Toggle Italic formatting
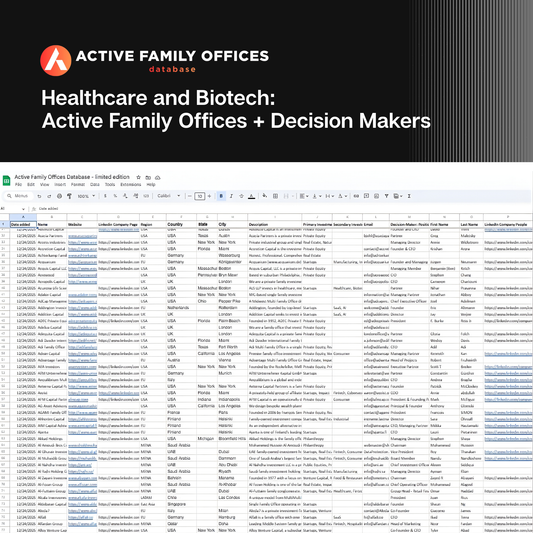 coord(231,196)
